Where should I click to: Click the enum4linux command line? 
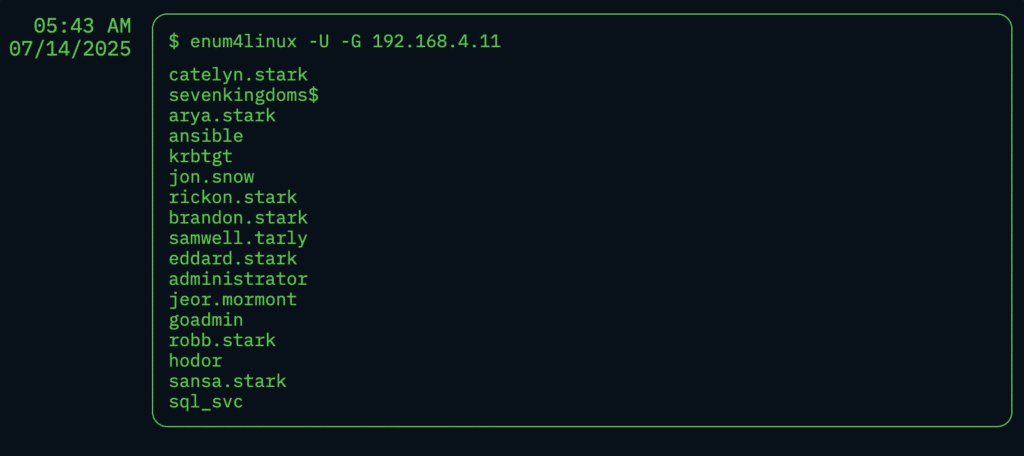click(x=334, y=42)
